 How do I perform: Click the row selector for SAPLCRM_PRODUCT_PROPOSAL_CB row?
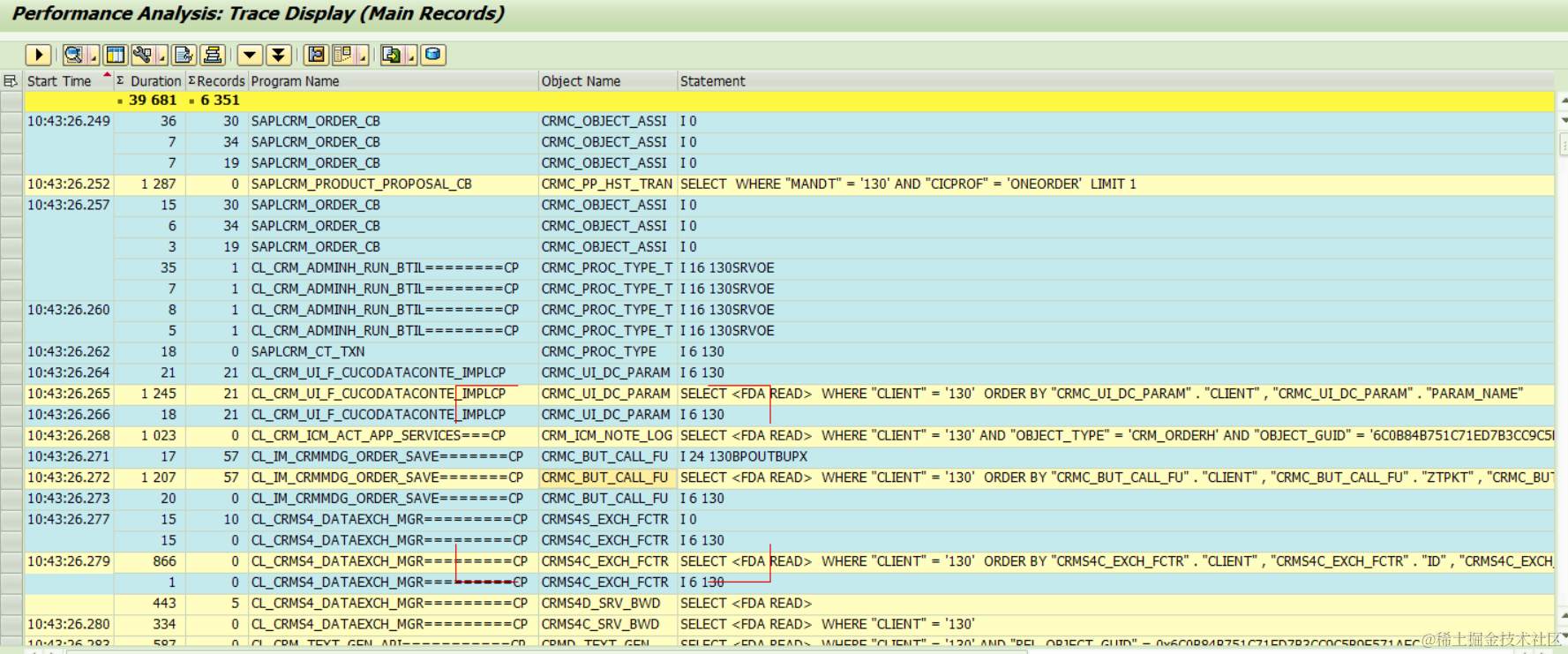coord(11,184)
